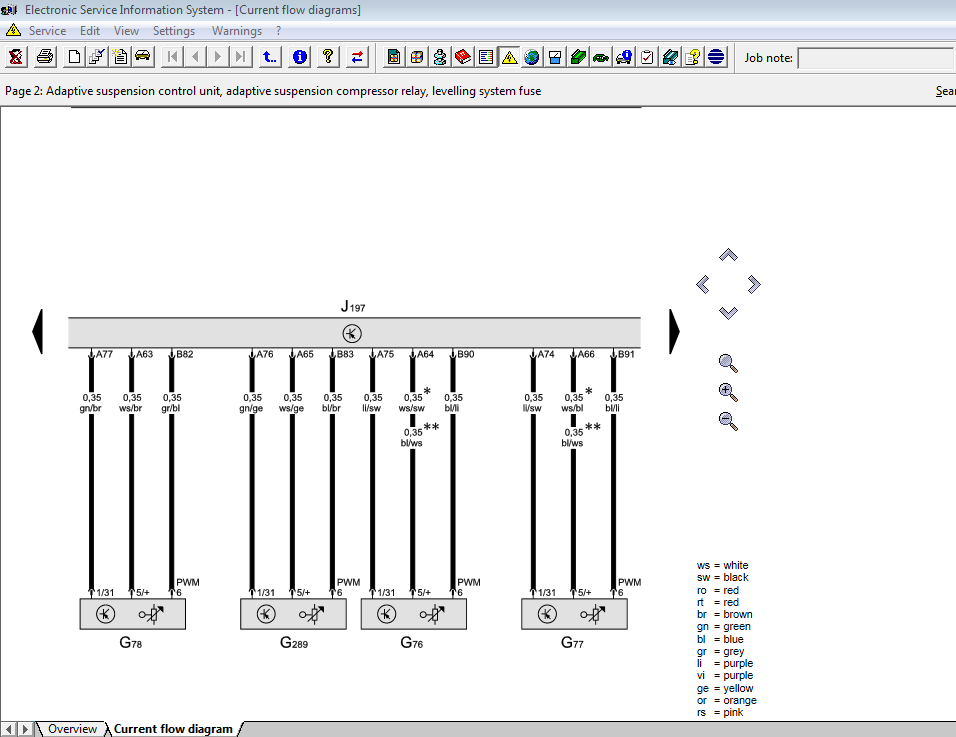Viewport: 956px width, 737px height.
Task: Click the blue striped sphere toolbar icon
Action: pyautogui.click(x=716, y=57)
